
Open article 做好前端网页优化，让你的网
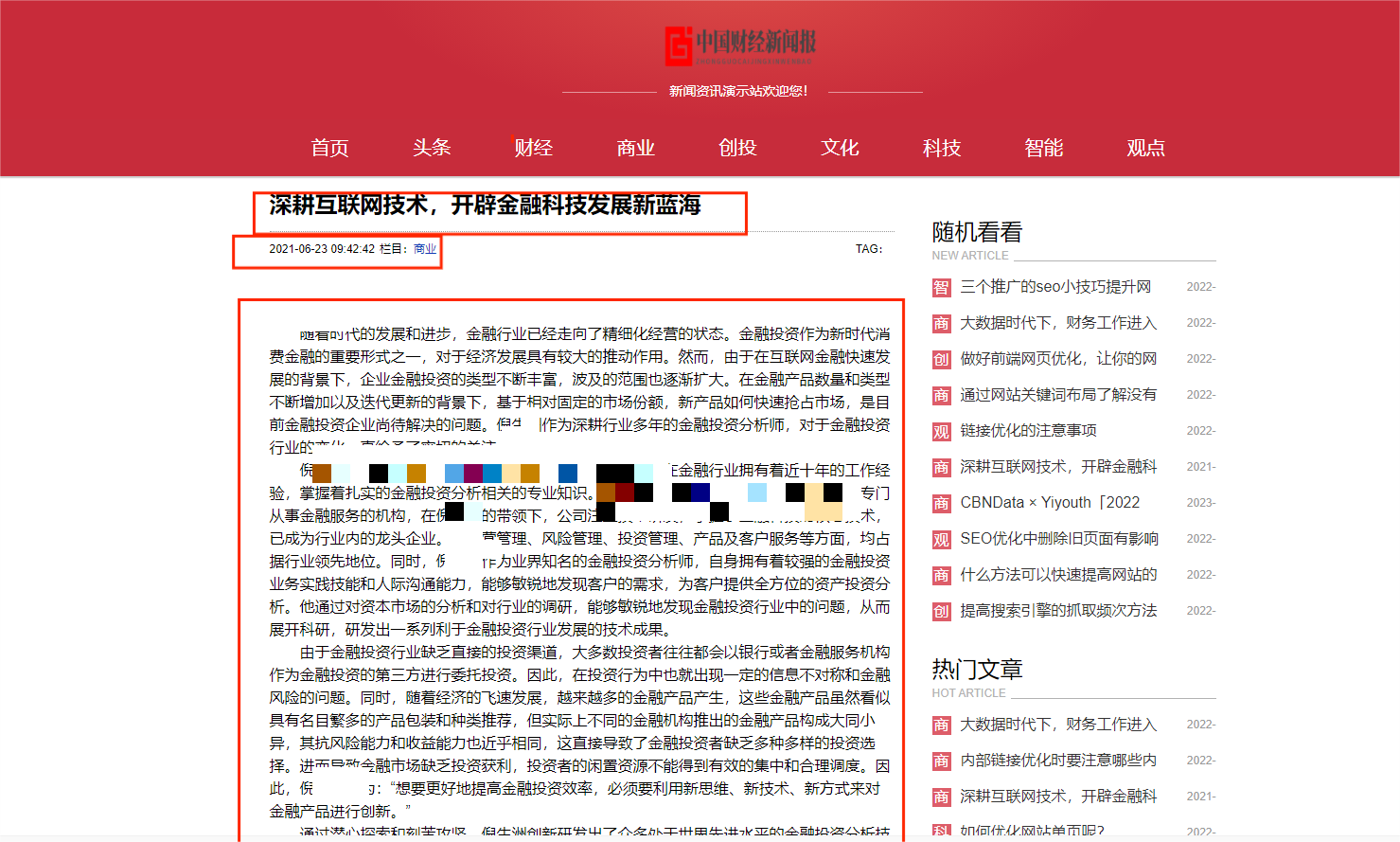tap(1058, 359)
